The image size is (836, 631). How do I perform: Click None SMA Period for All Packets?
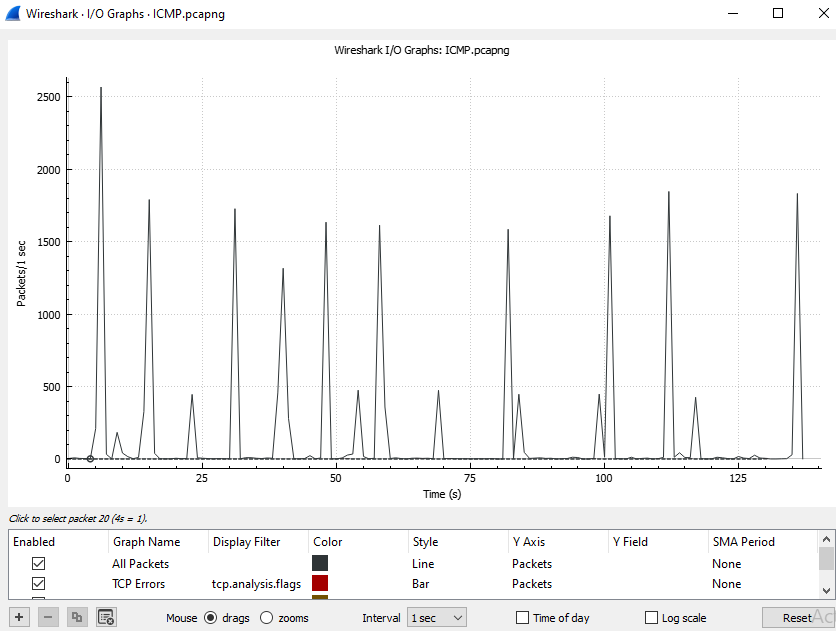coord(727,564)
